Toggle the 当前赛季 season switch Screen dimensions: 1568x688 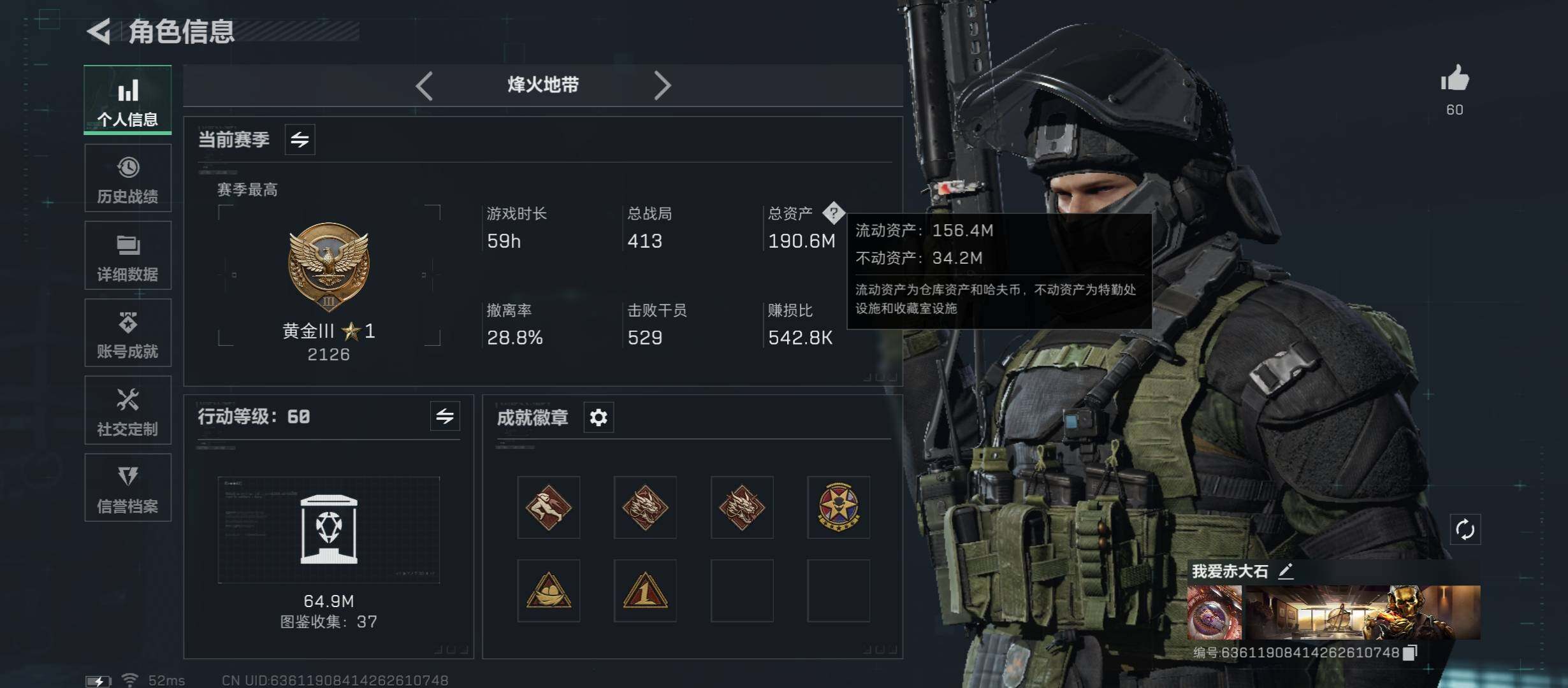[x=300, y=140]
